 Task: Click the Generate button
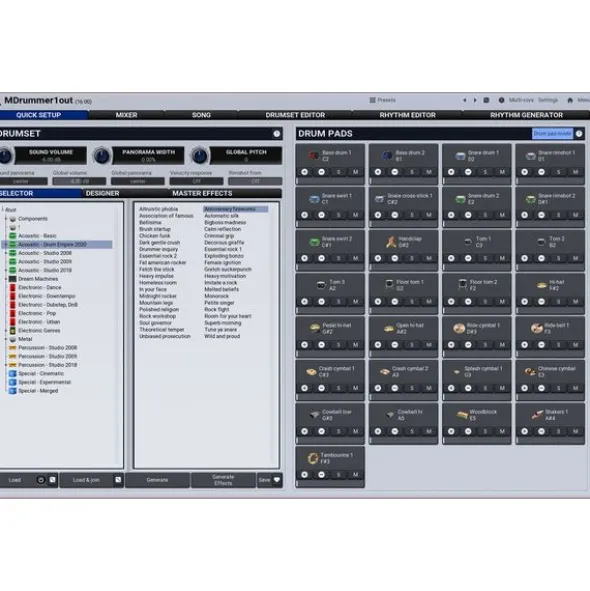(157, 480)
